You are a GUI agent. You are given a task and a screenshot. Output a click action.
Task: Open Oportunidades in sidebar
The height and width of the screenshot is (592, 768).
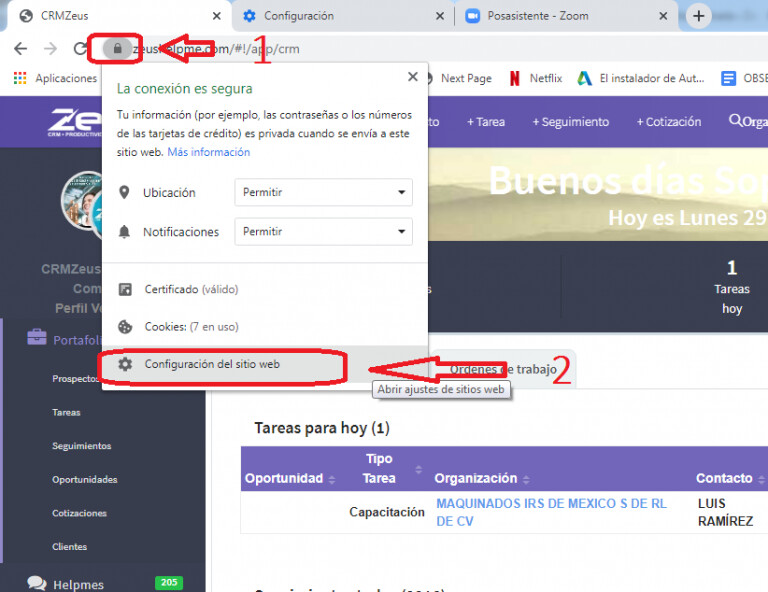tap(85, 479)
